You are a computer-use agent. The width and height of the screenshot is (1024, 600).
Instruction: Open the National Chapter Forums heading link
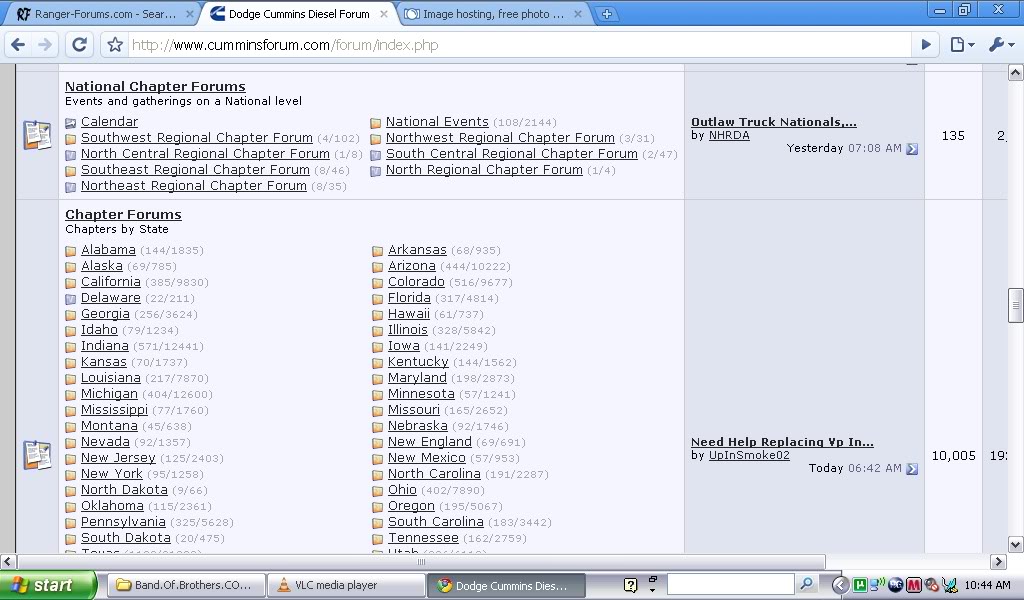click(155, 86)
